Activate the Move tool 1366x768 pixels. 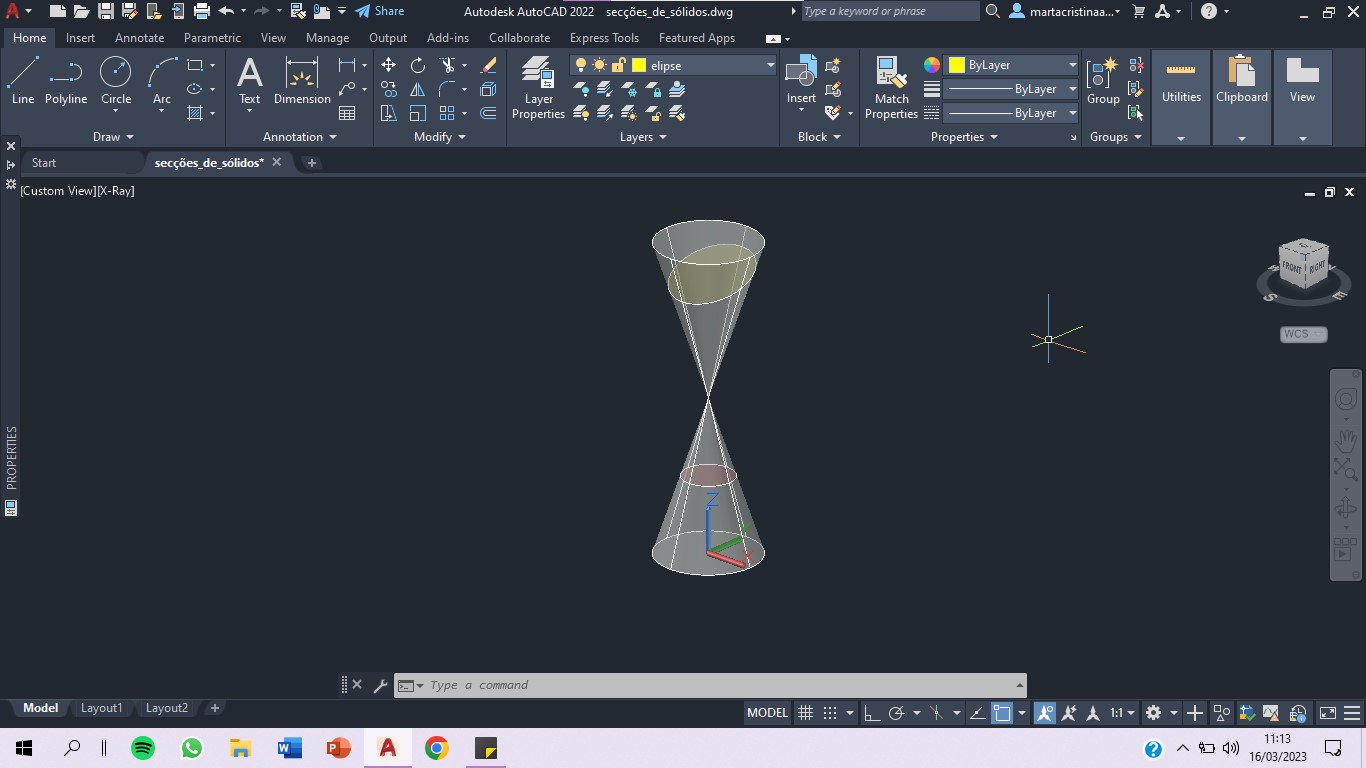[388, 65]
